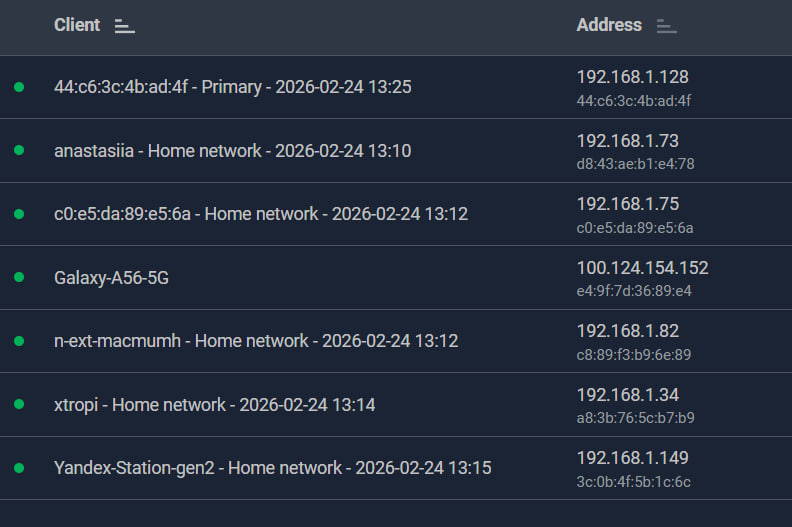Screen dimensions: 792x527
Task: Open the anastasiia Home network client
Action: click(x=232, y=151)
